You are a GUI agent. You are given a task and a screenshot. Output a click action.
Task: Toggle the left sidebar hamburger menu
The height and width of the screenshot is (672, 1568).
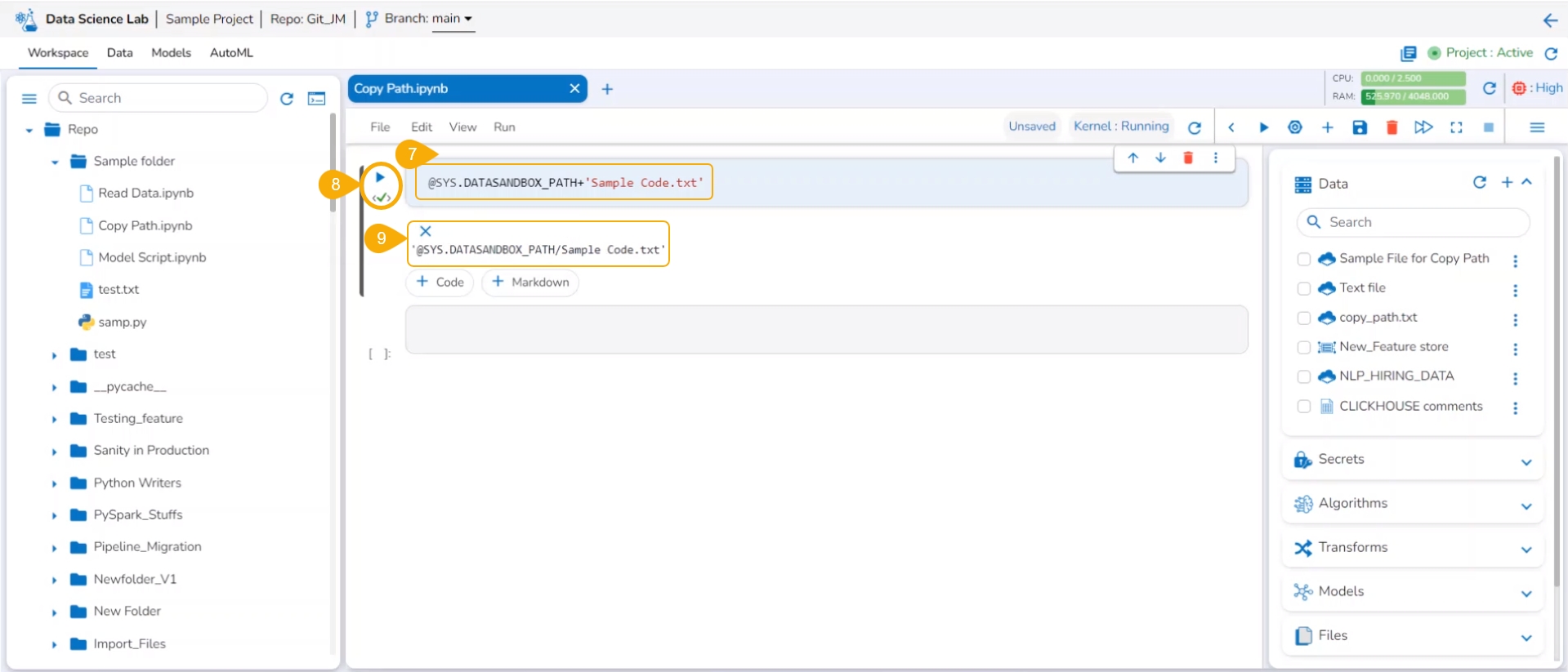coord(29,99)
